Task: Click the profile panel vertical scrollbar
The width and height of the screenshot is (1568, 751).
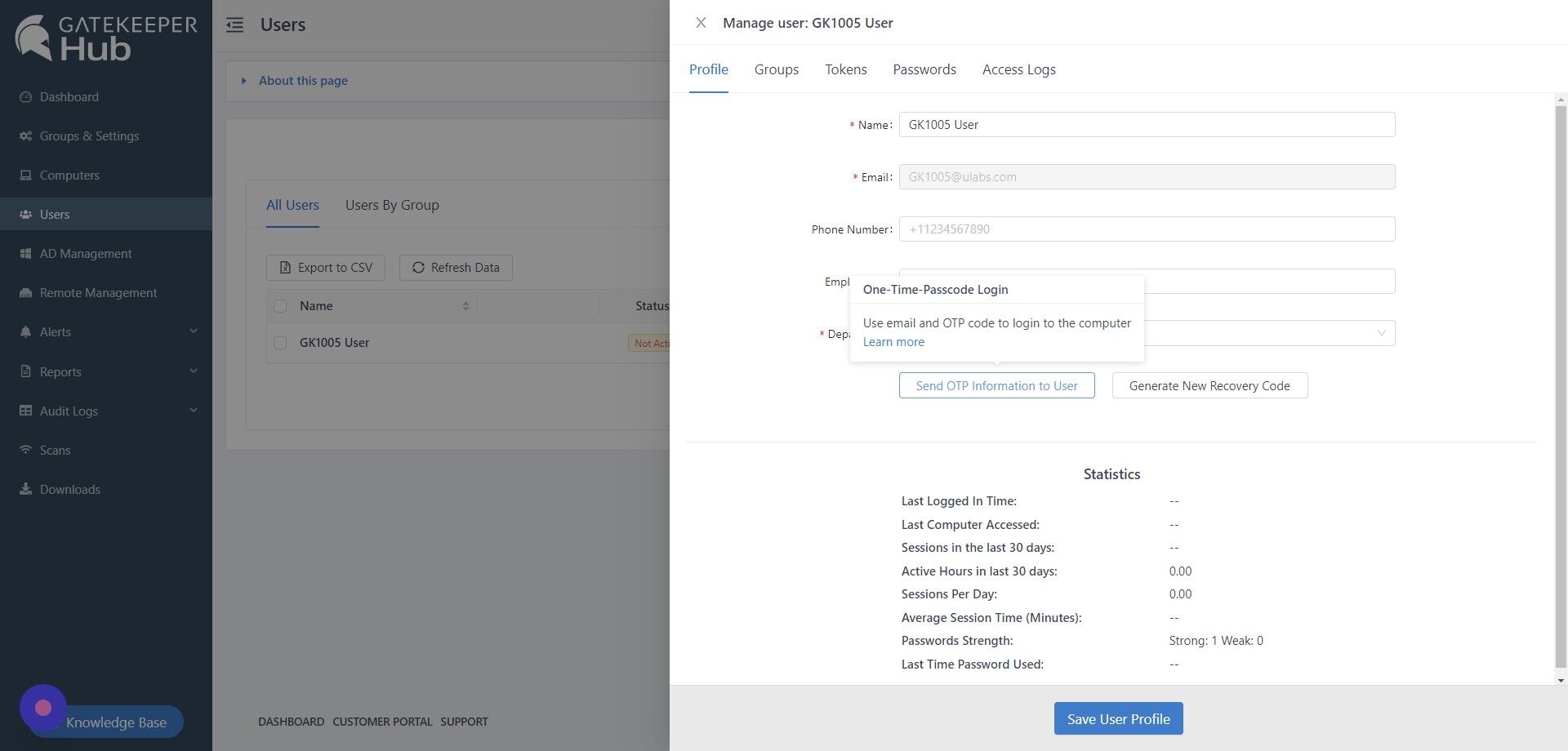Action: pyautogui.click(x=1561, y=388)
